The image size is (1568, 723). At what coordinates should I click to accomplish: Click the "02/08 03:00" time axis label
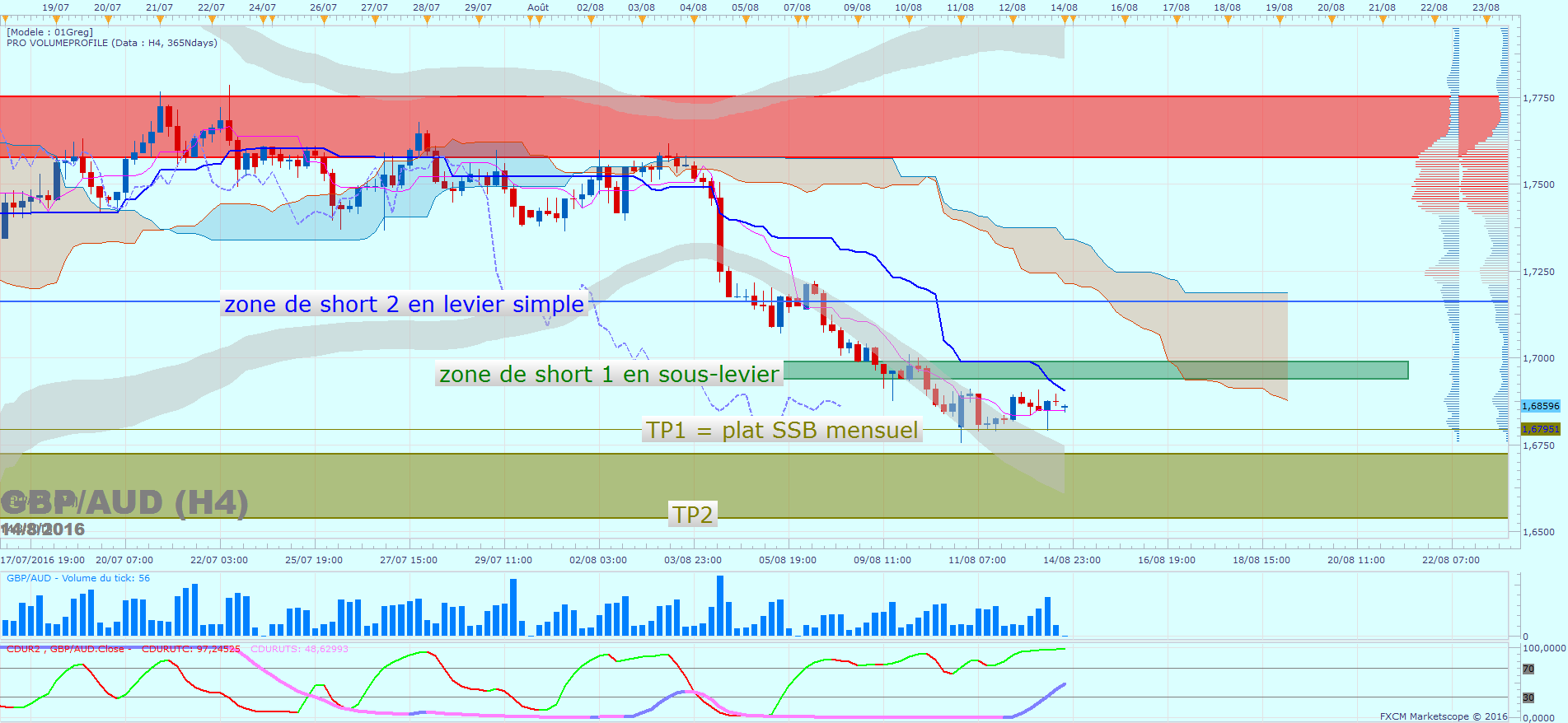tap(598, 560)
